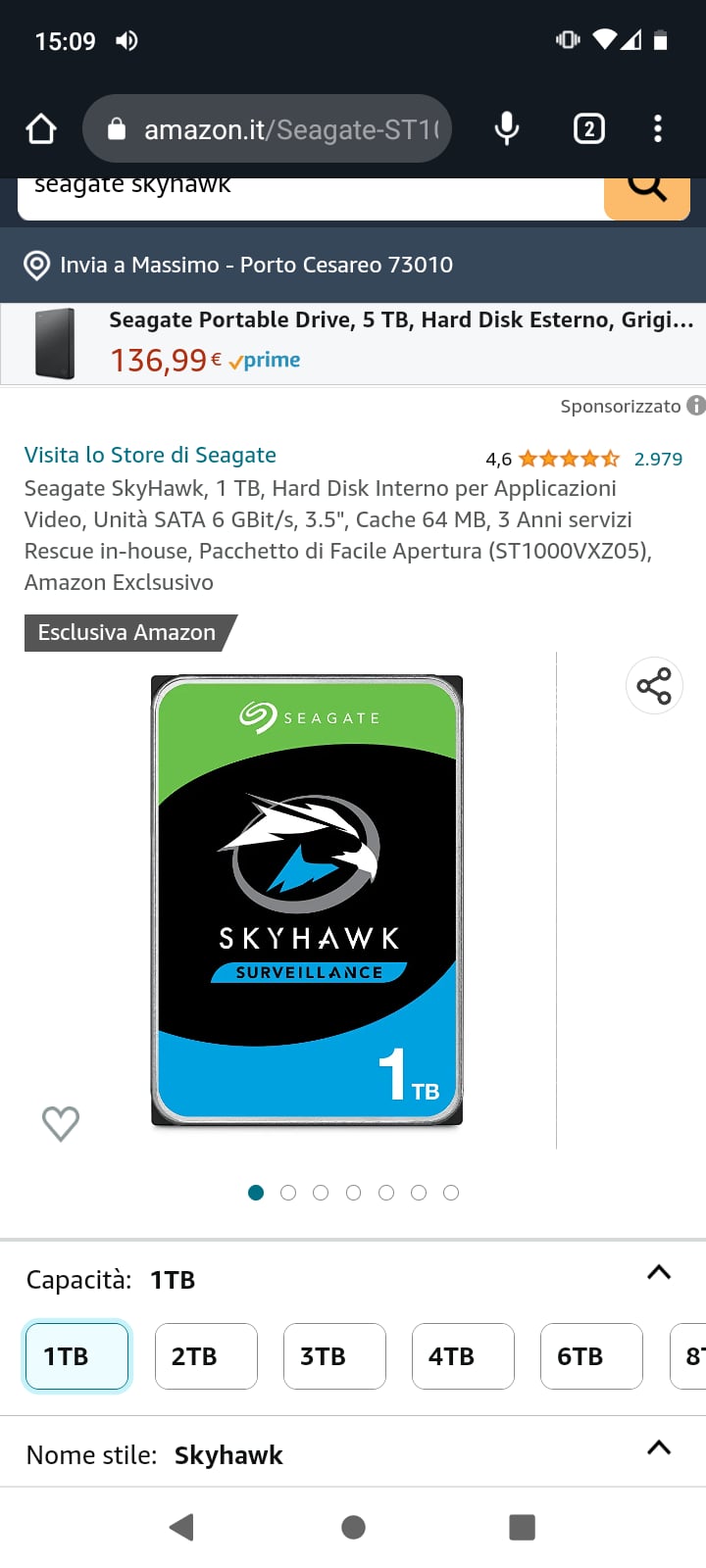Tap the Sponsorizzato info icon
Screen dimensions: 706x1568
(696, 405)
